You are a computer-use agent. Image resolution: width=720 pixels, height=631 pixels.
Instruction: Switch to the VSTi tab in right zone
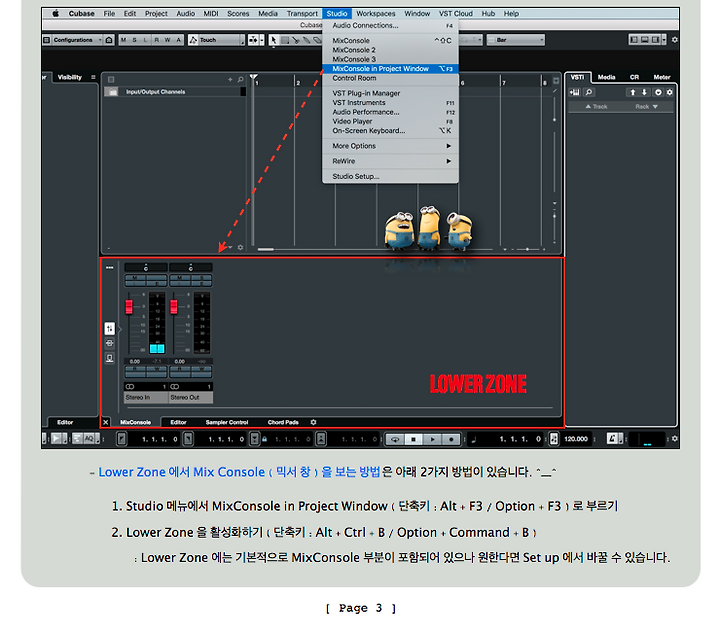click(x=577, y=77)
